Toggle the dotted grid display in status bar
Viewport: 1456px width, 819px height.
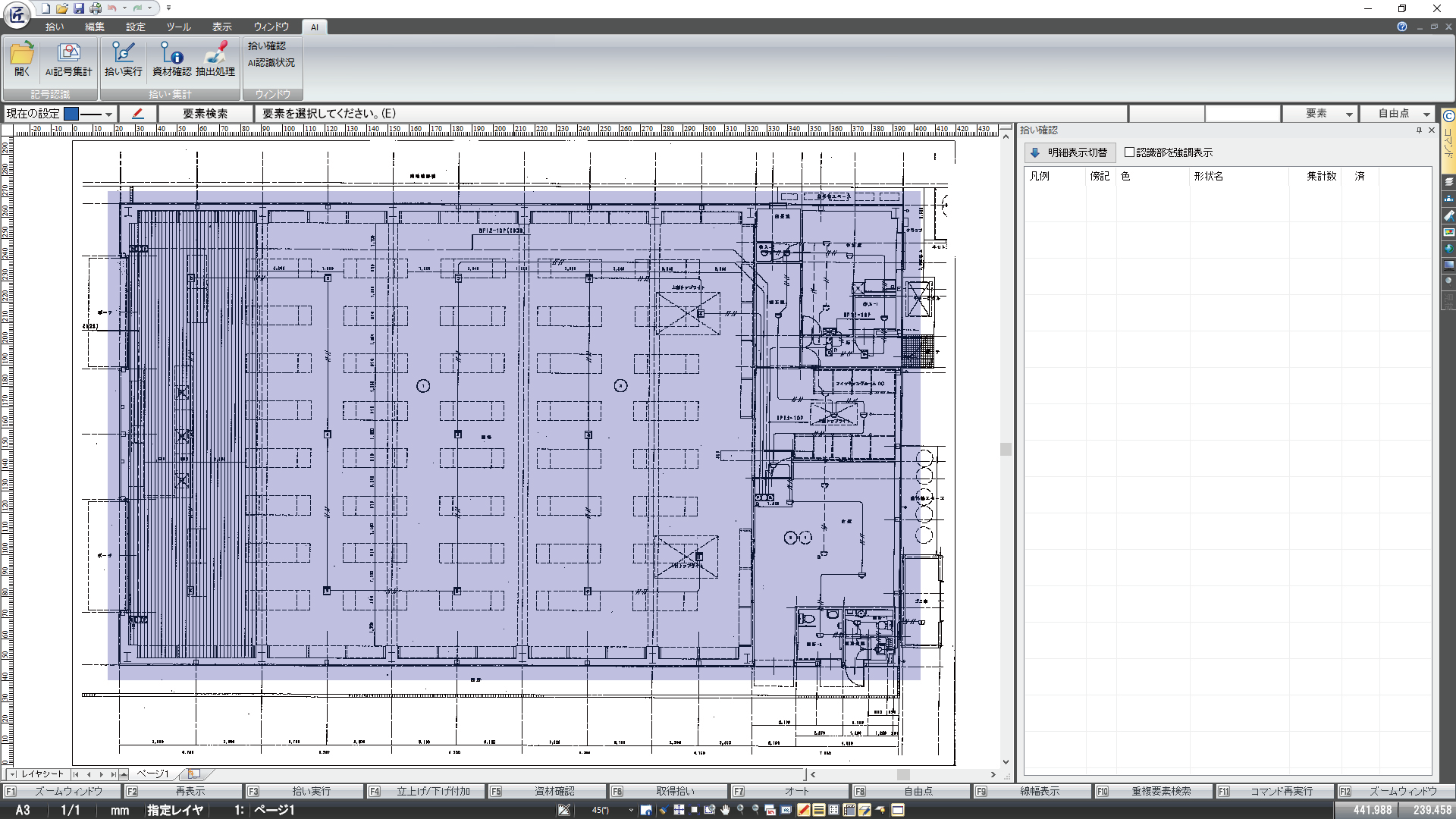(x=834, y=810)
